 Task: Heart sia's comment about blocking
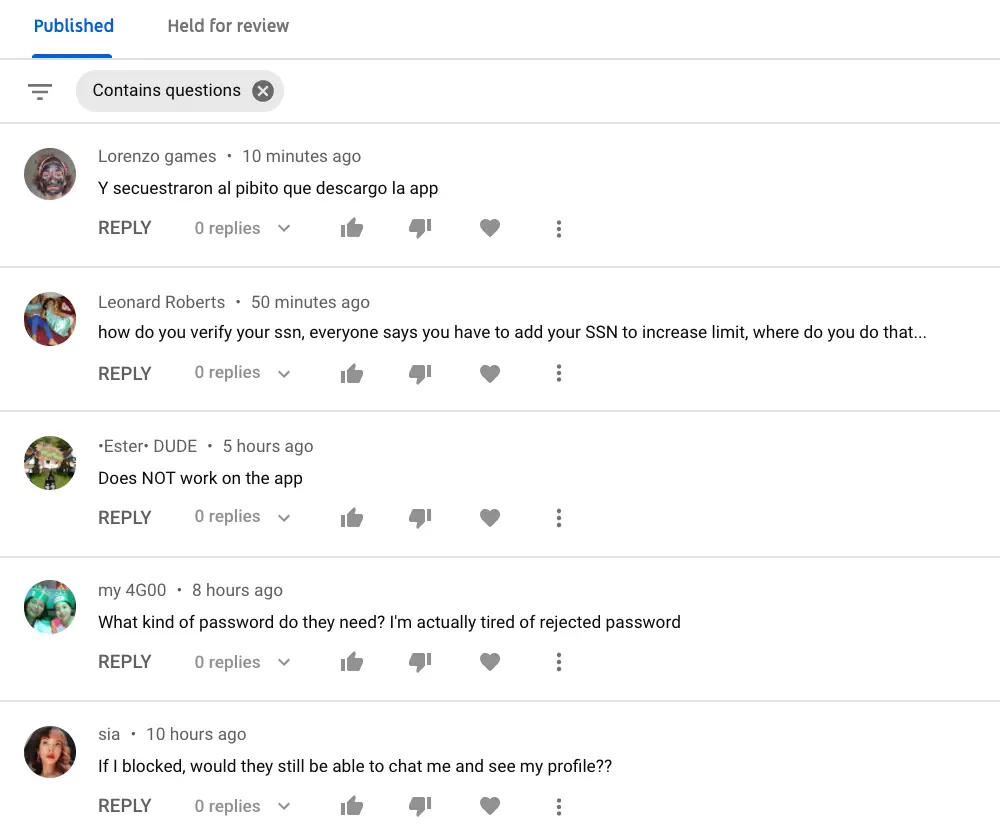click(489, 806)
